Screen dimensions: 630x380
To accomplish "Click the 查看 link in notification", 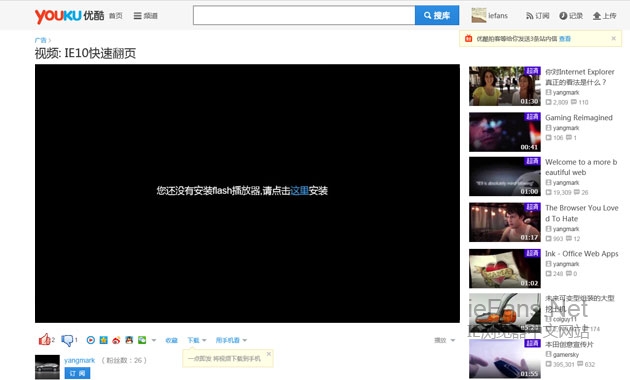I will (565, 39).
